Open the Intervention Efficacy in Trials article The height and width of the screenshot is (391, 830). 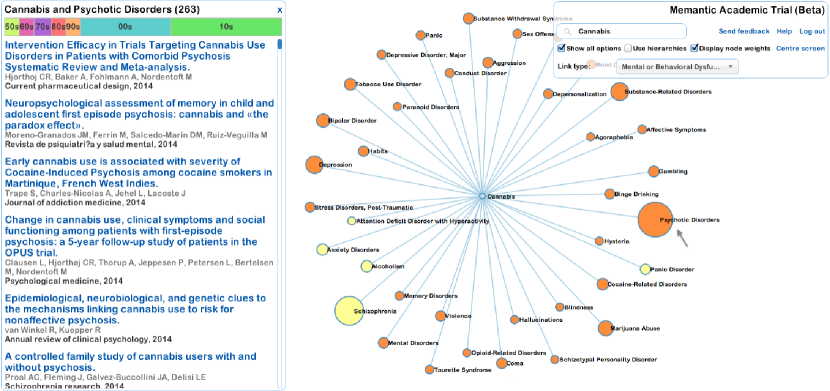click(x=135, y=56)
